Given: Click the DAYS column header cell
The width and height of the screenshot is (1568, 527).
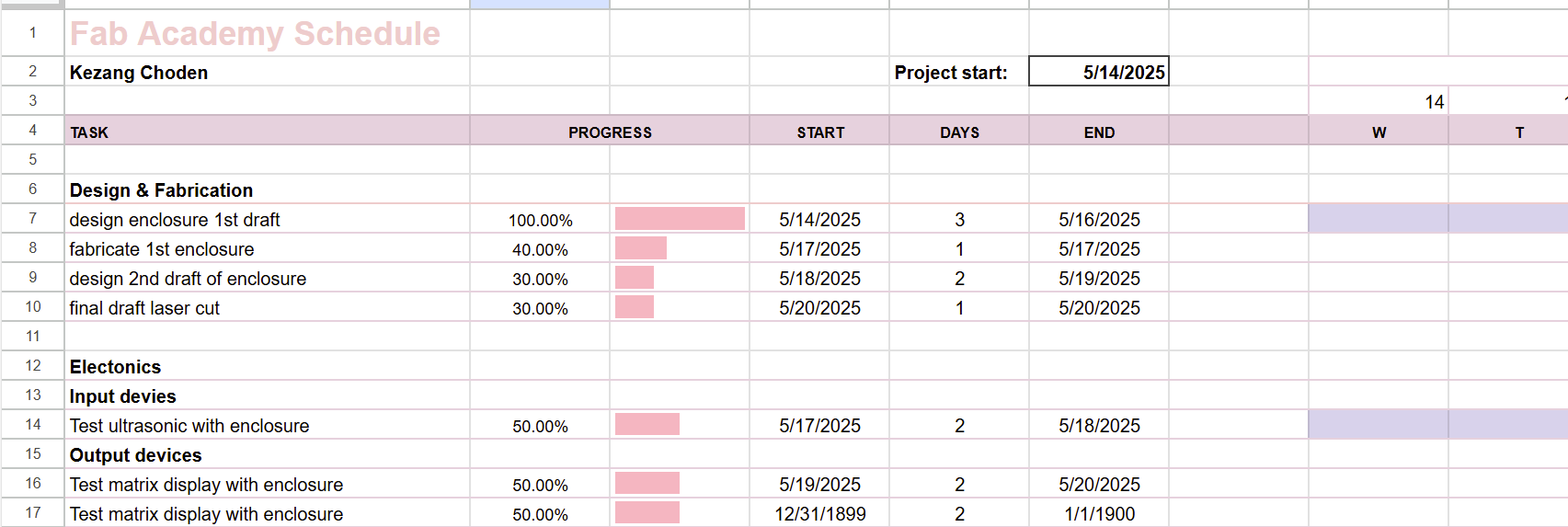Looking at the screenshot, I should 959,132.
